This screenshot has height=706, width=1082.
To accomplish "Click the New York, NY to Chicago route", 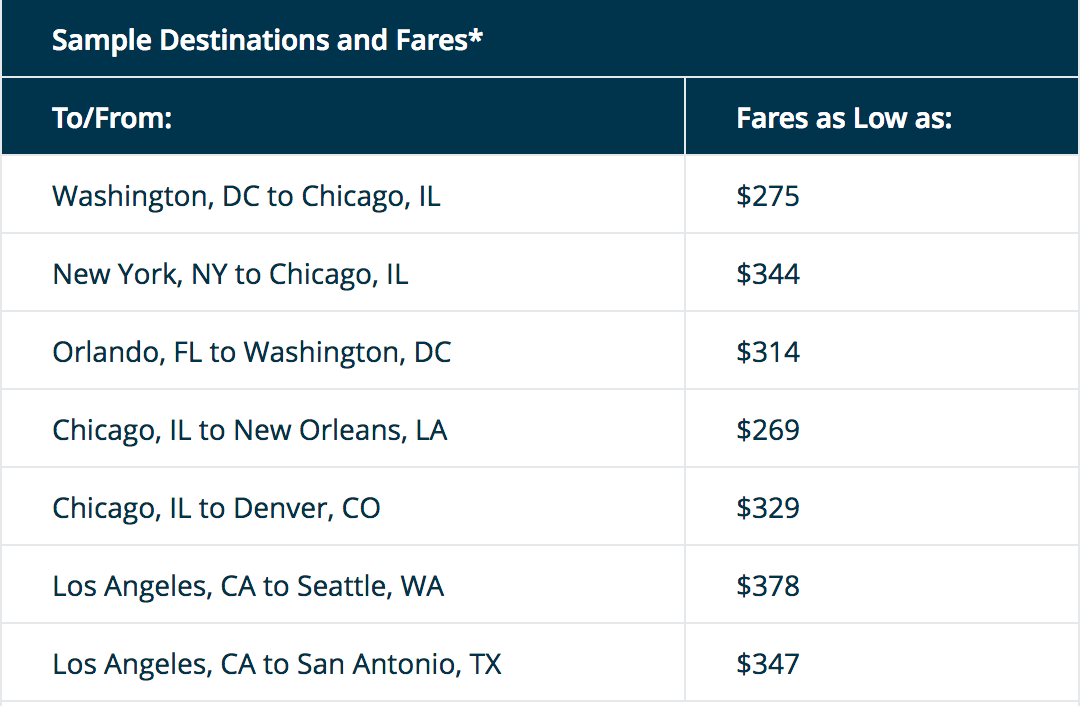I will click(x=230, y=274).
